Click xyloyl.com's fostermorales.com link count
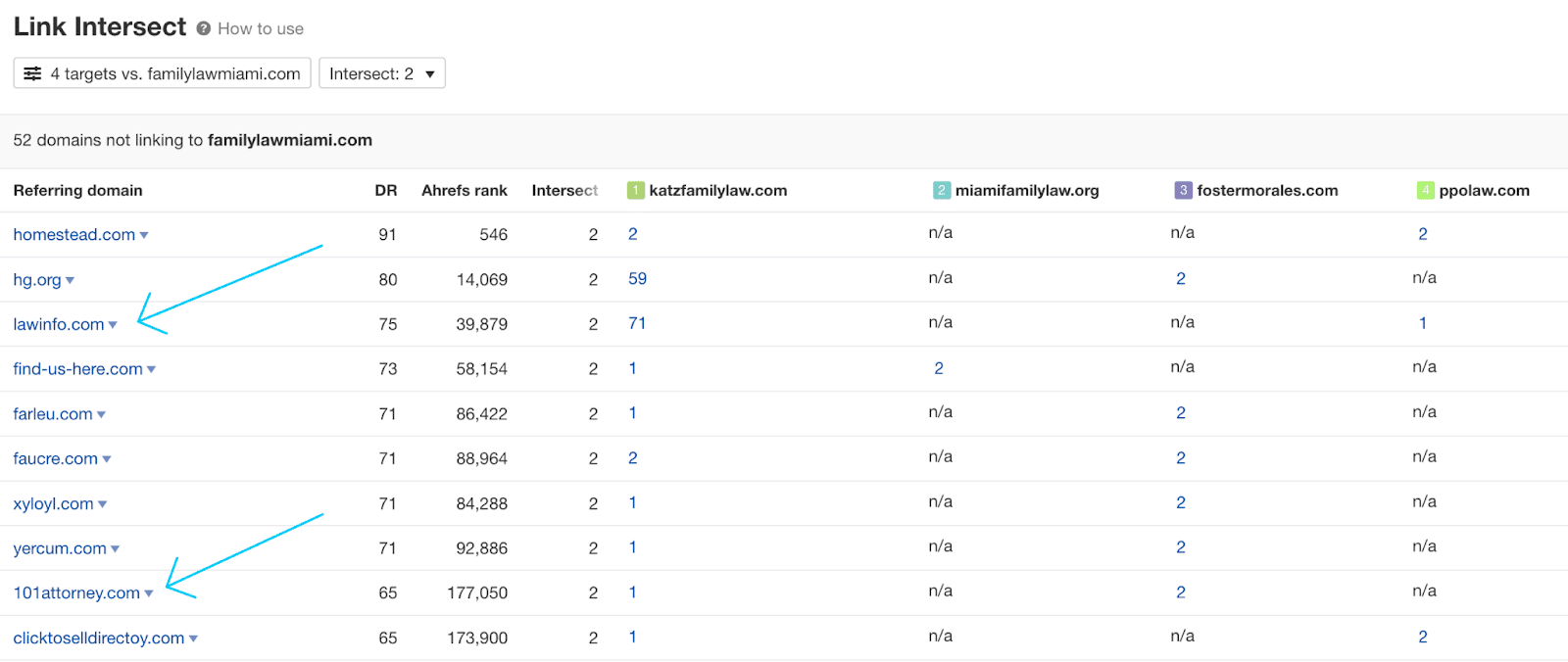 1181,503
